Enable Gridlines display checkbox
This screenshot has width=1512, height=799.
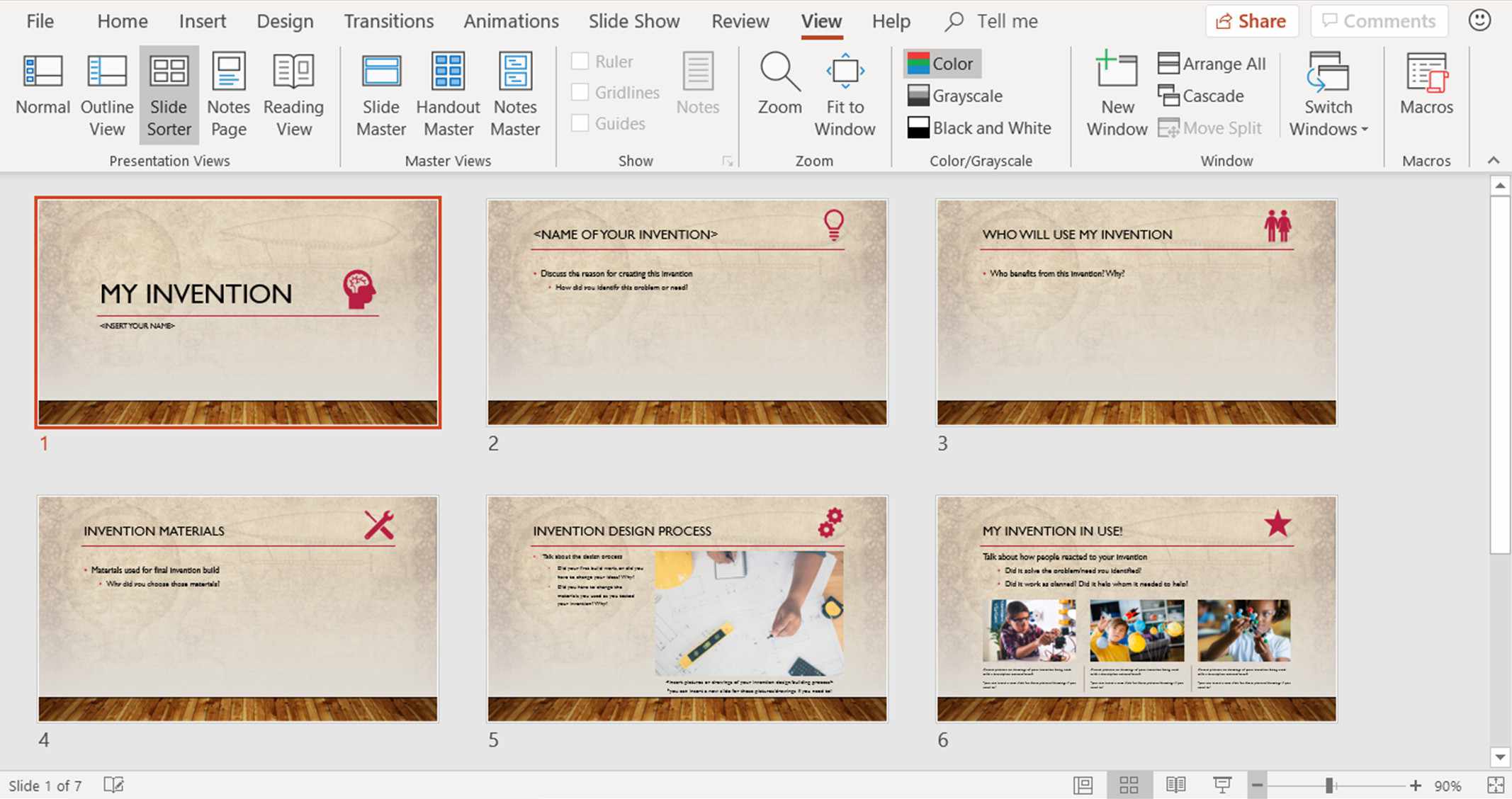pyautogui.click(x=580, y=92)
